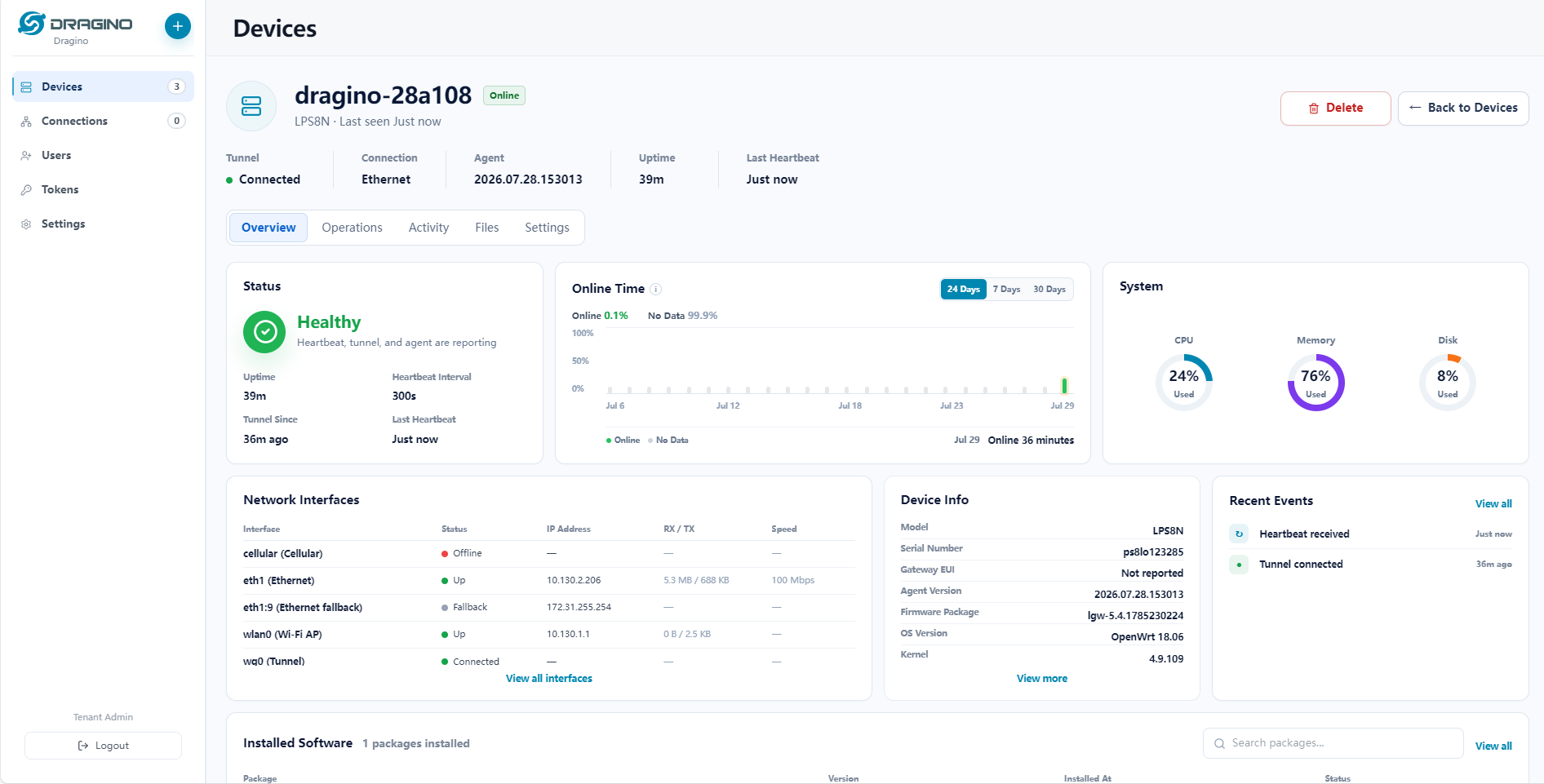Click the Users sidebar icon
This screenshot has width=1544, height=784.
coord(26,155)
